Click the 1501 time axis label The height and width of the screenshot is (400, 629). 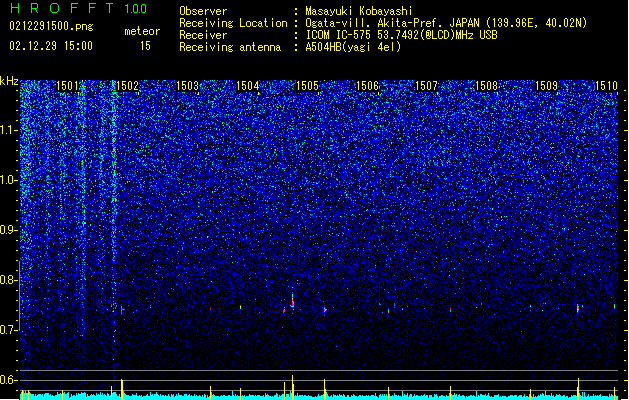[67, 86]
